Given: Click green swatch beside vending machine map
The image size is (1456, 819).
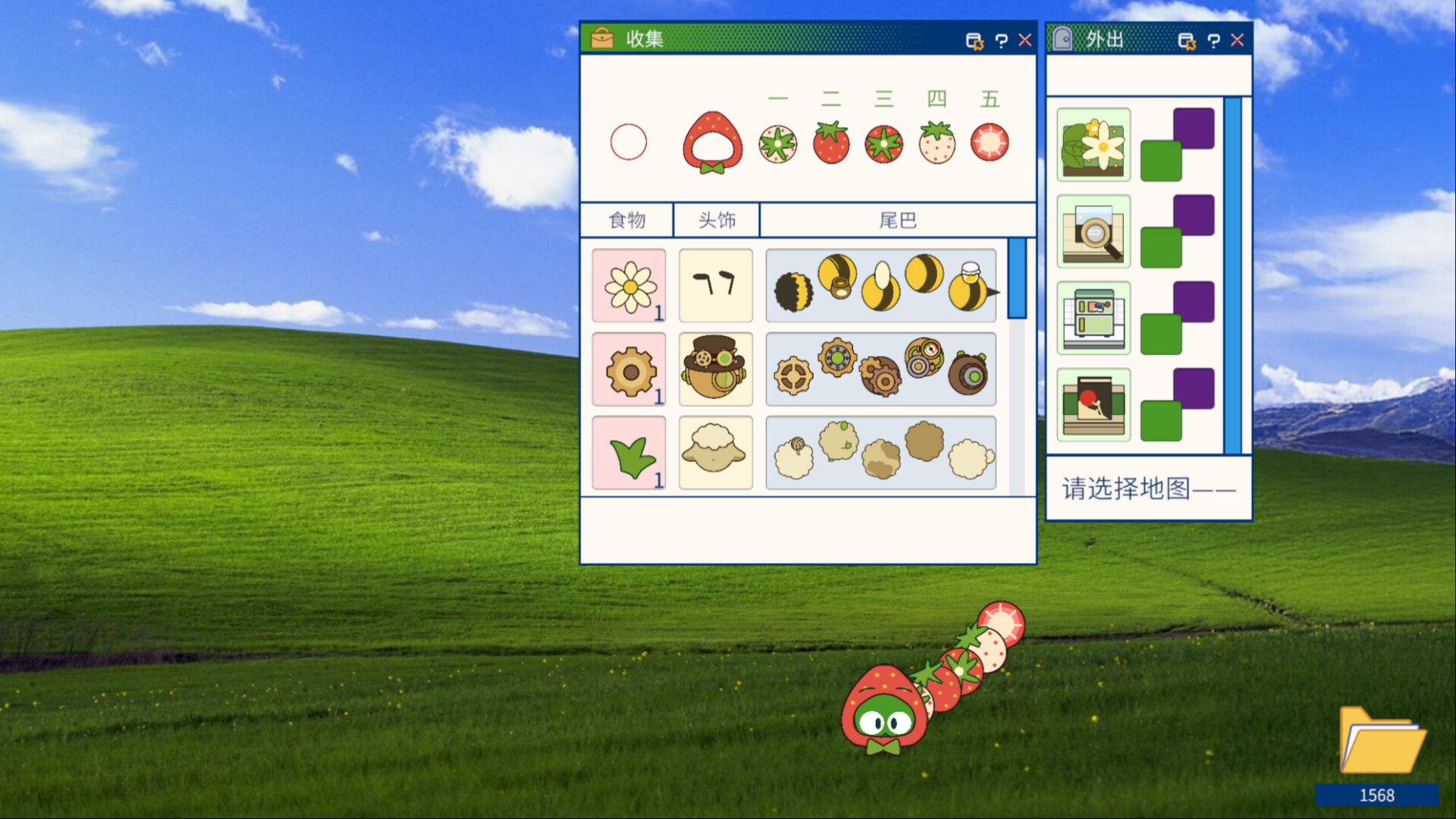Looking at the screenshot, I should click(1161, 334).
